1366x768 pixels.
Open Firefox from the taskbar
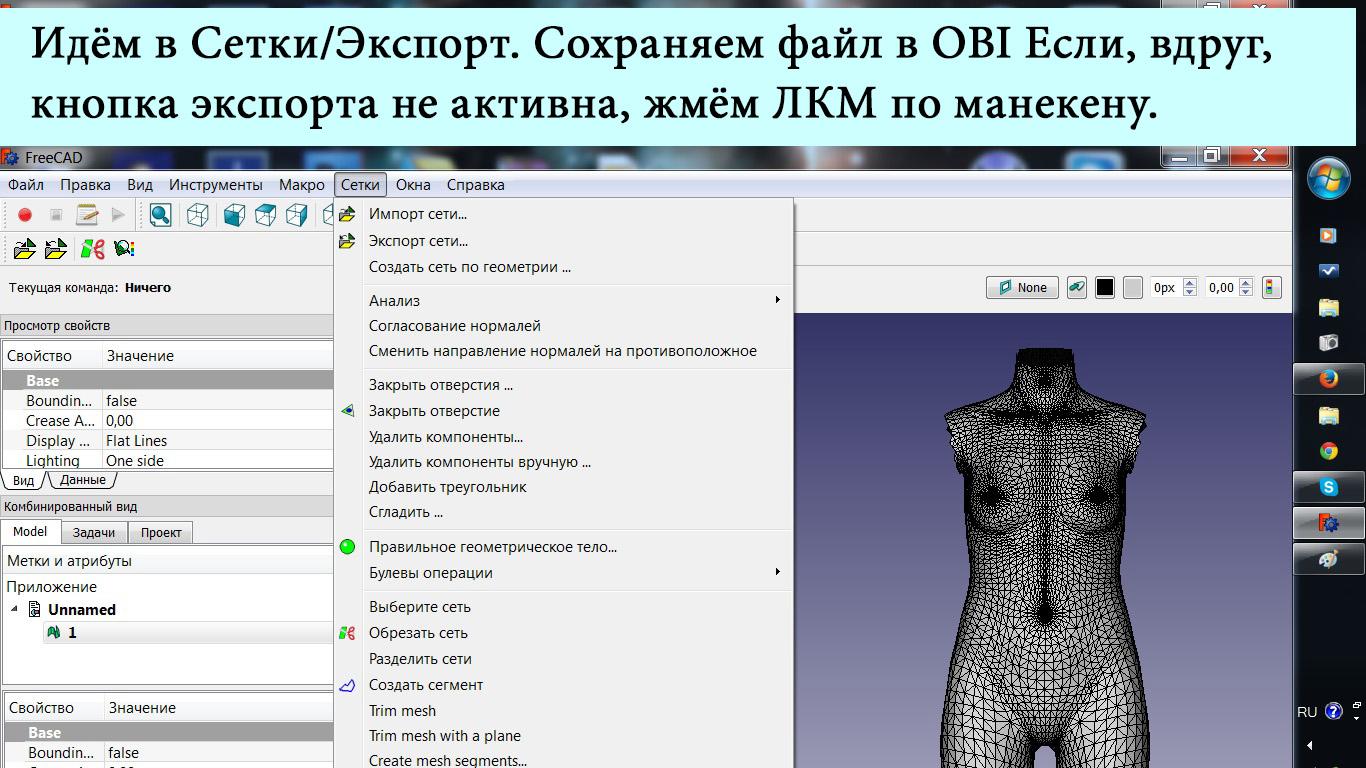(x=1328, y=379)
